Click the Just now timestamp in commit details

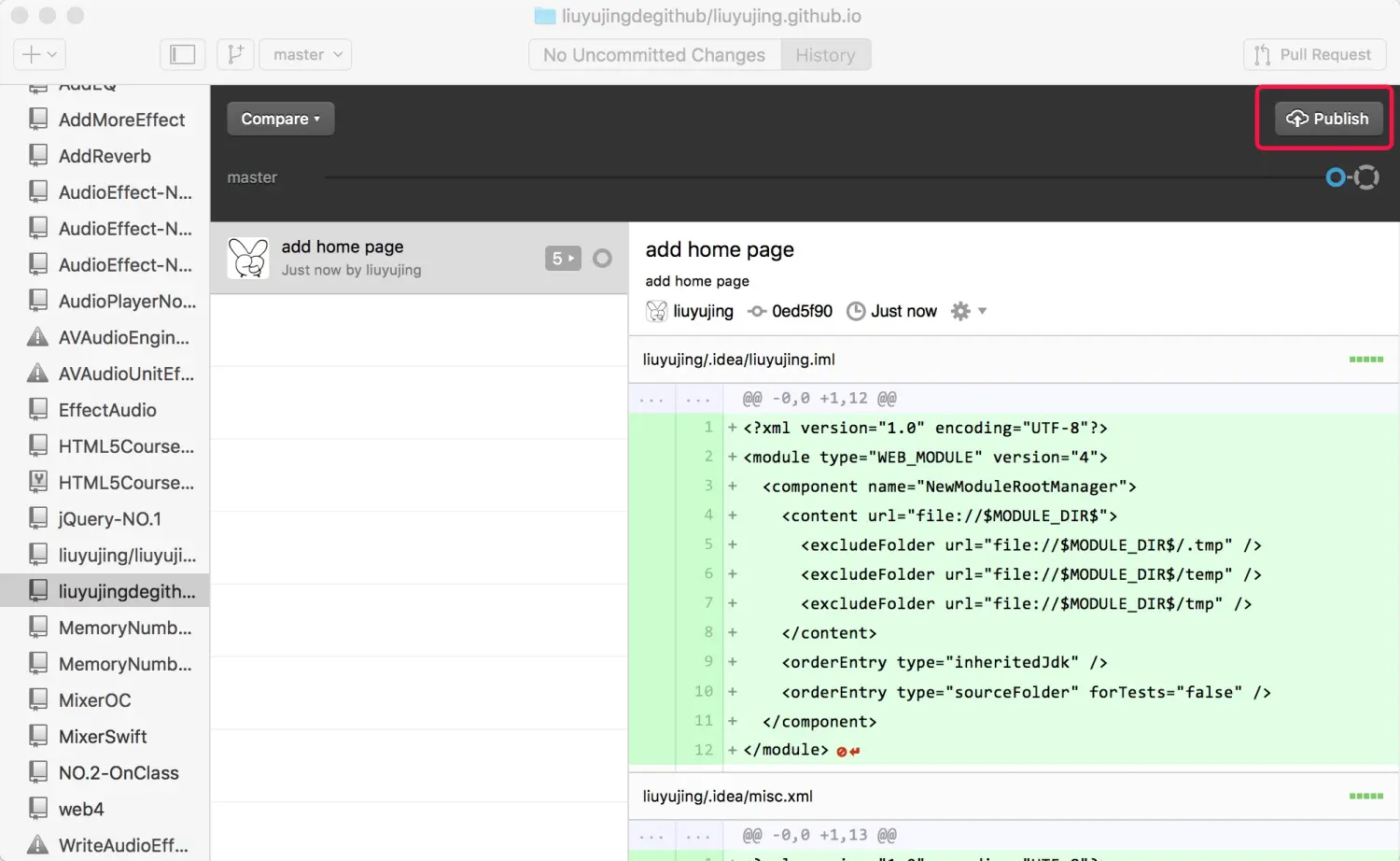[903, 311]
